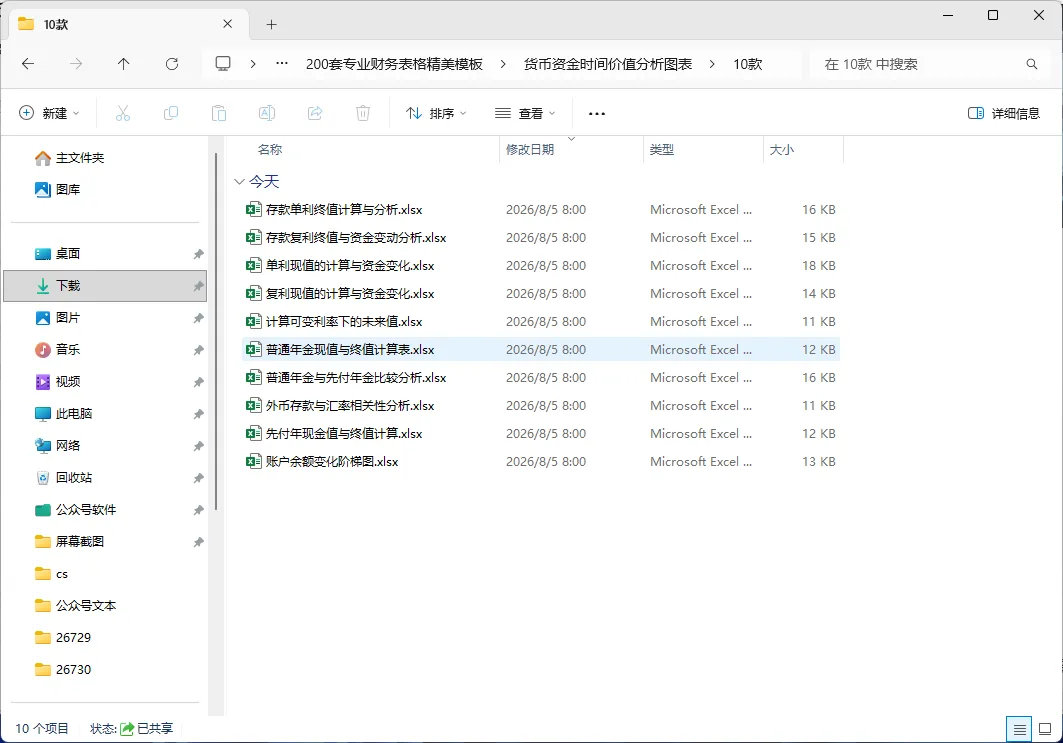1063x743 pixels.
Task: Switch to large thumbnails view in status bar
Action: [1045, 729]
